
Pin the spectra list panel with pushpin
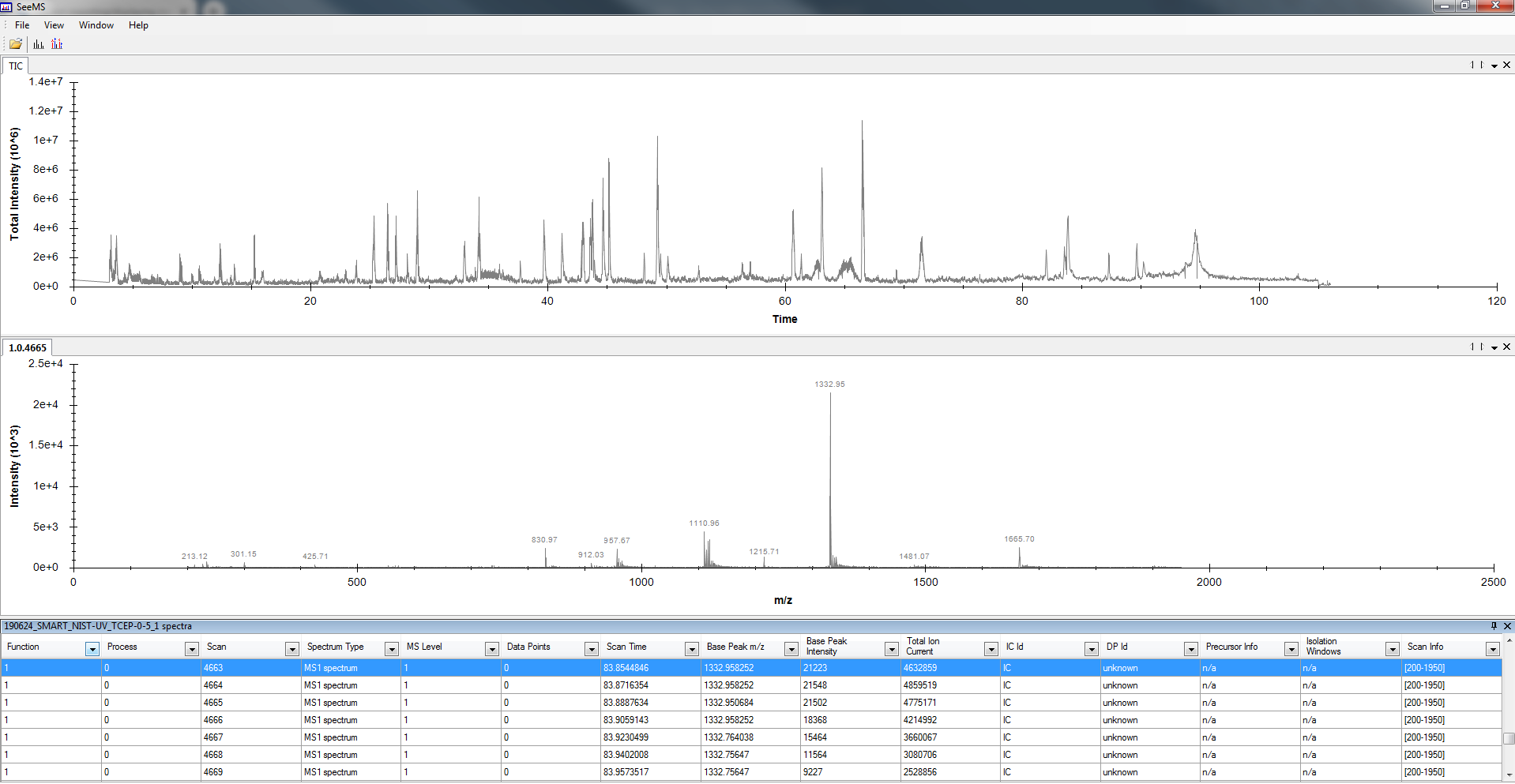[x=1494, y=626]
